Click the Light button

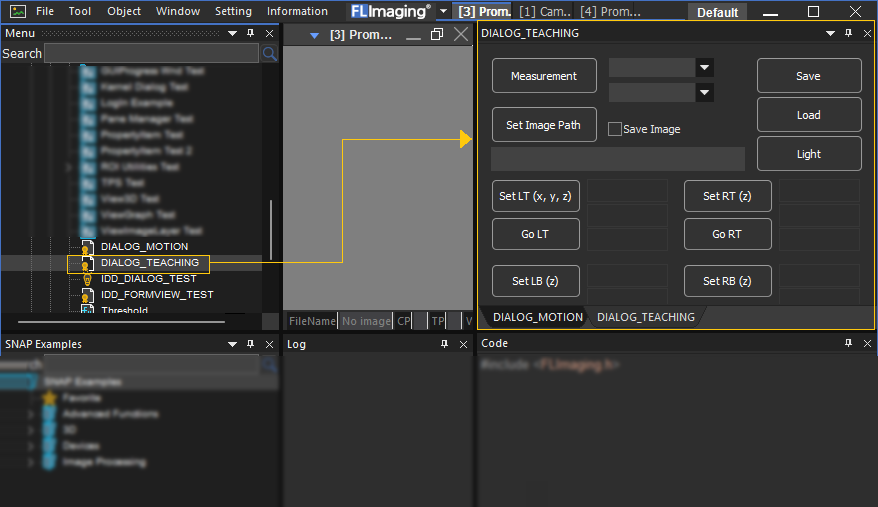coord(809,154)
